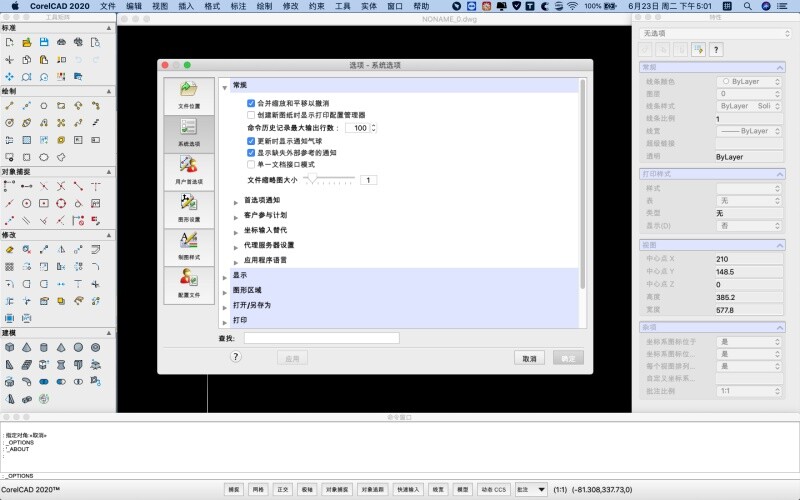Expand the 显示 section
The width and height of the screenshot is (800, 500).
point(225,278)
